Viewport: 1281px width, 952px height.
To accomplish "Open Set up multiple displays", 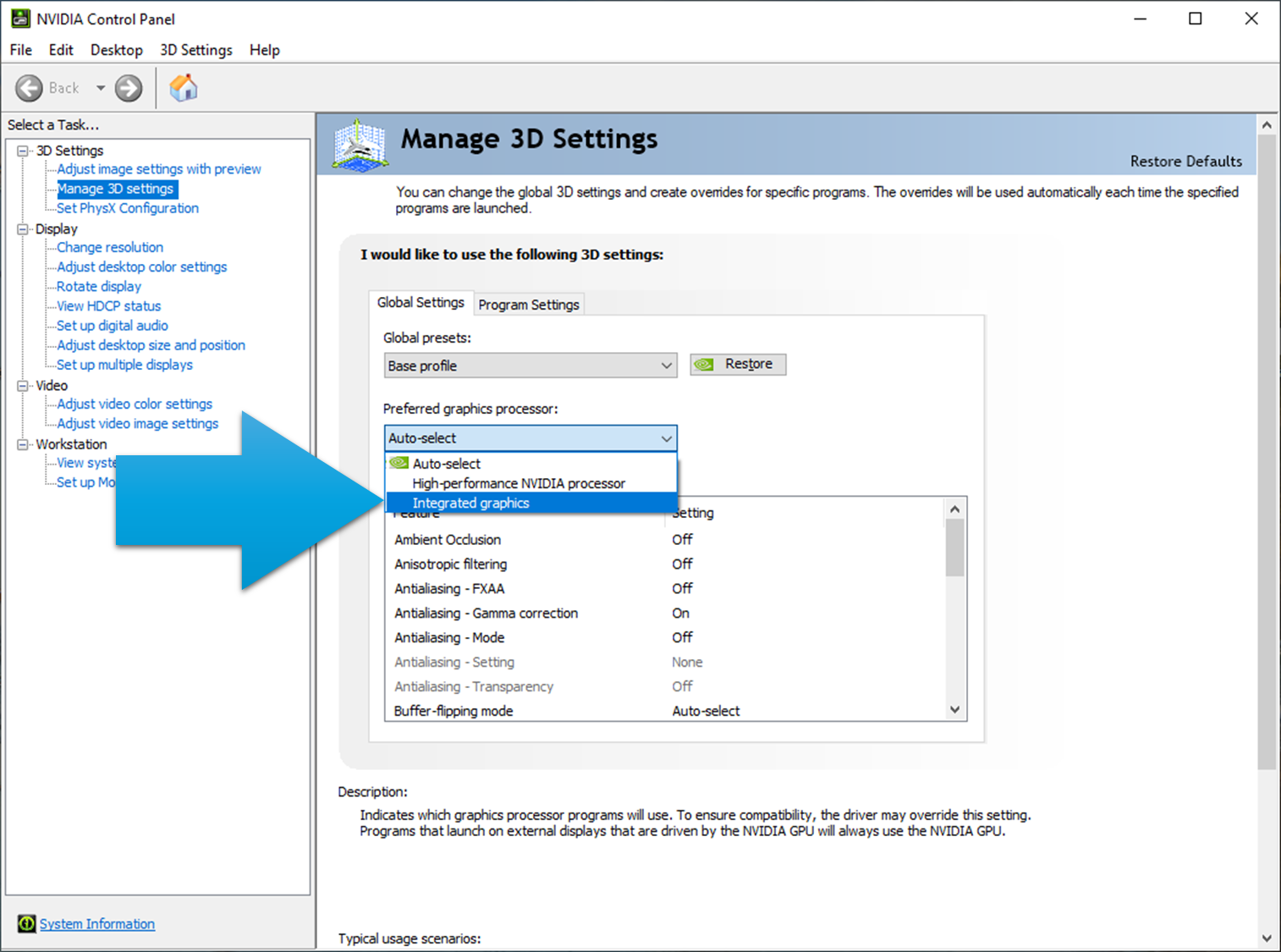I will 124,365.
